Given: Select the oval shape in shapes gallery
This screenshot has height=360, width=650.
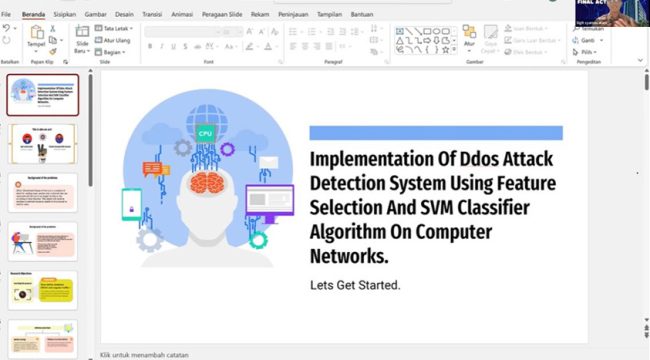Looking at the screenshot, I should (x=436, y=32).
